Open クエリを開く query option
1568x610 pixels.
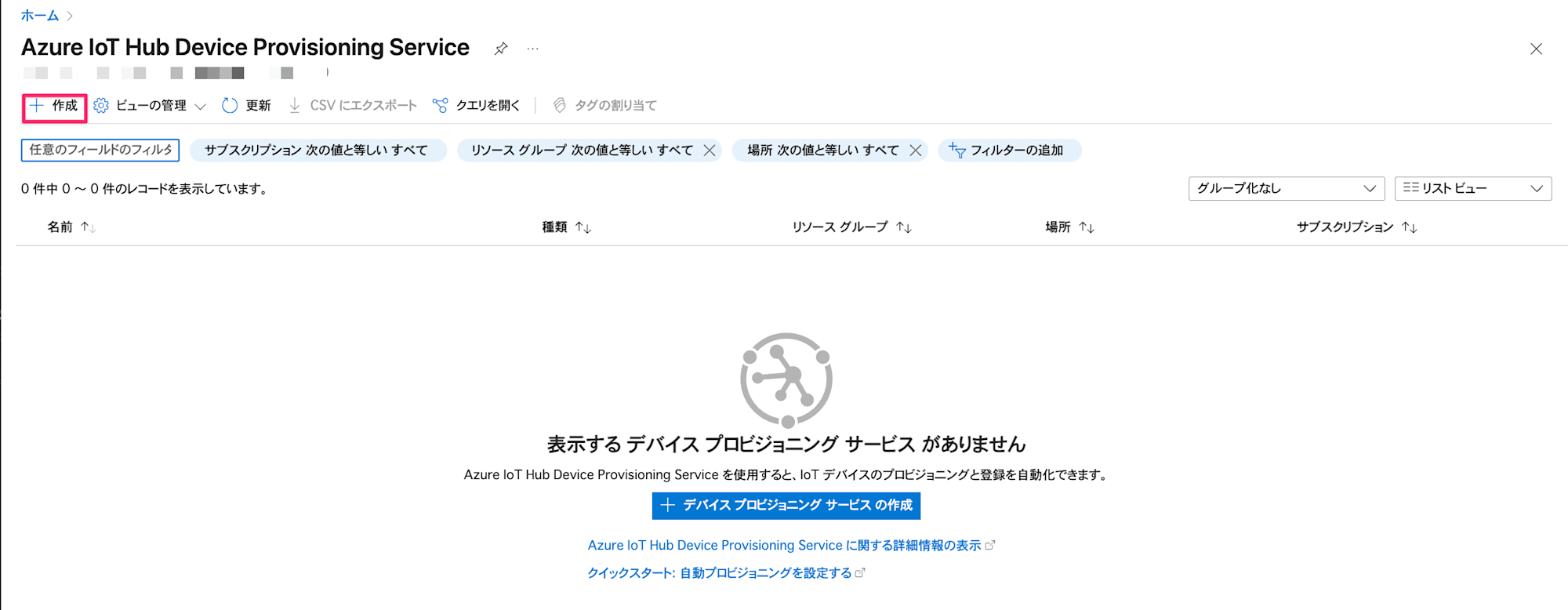coord(477,106)
